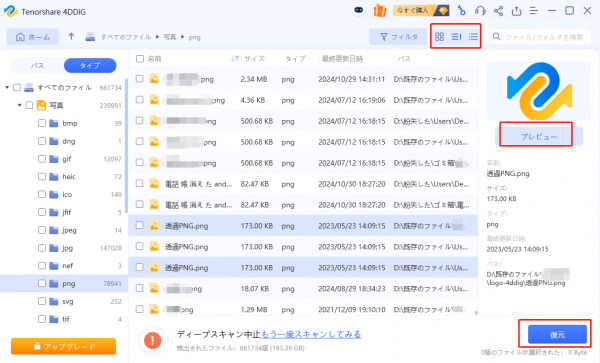Click image icon of 2.34 MB file
The height and width of the screenshot is (363, 600).
tap(154, 79)
